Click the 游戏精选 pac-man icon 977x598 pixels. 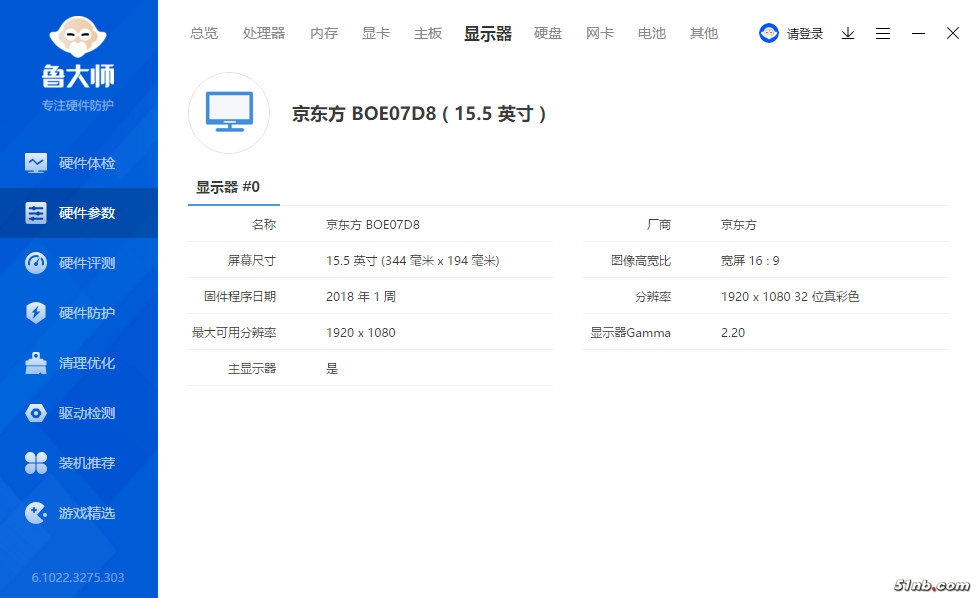pyautogui.click(x=36, y=513)
